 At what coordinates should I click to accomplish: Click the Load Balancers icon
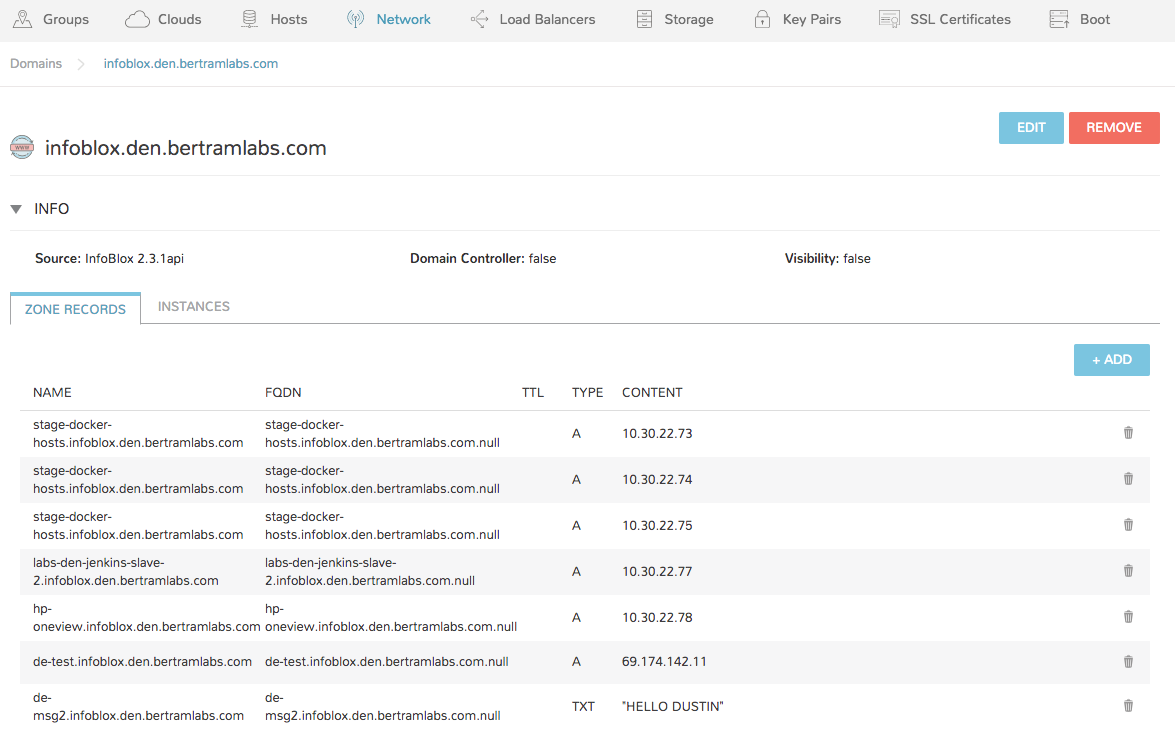click(480, 19)
